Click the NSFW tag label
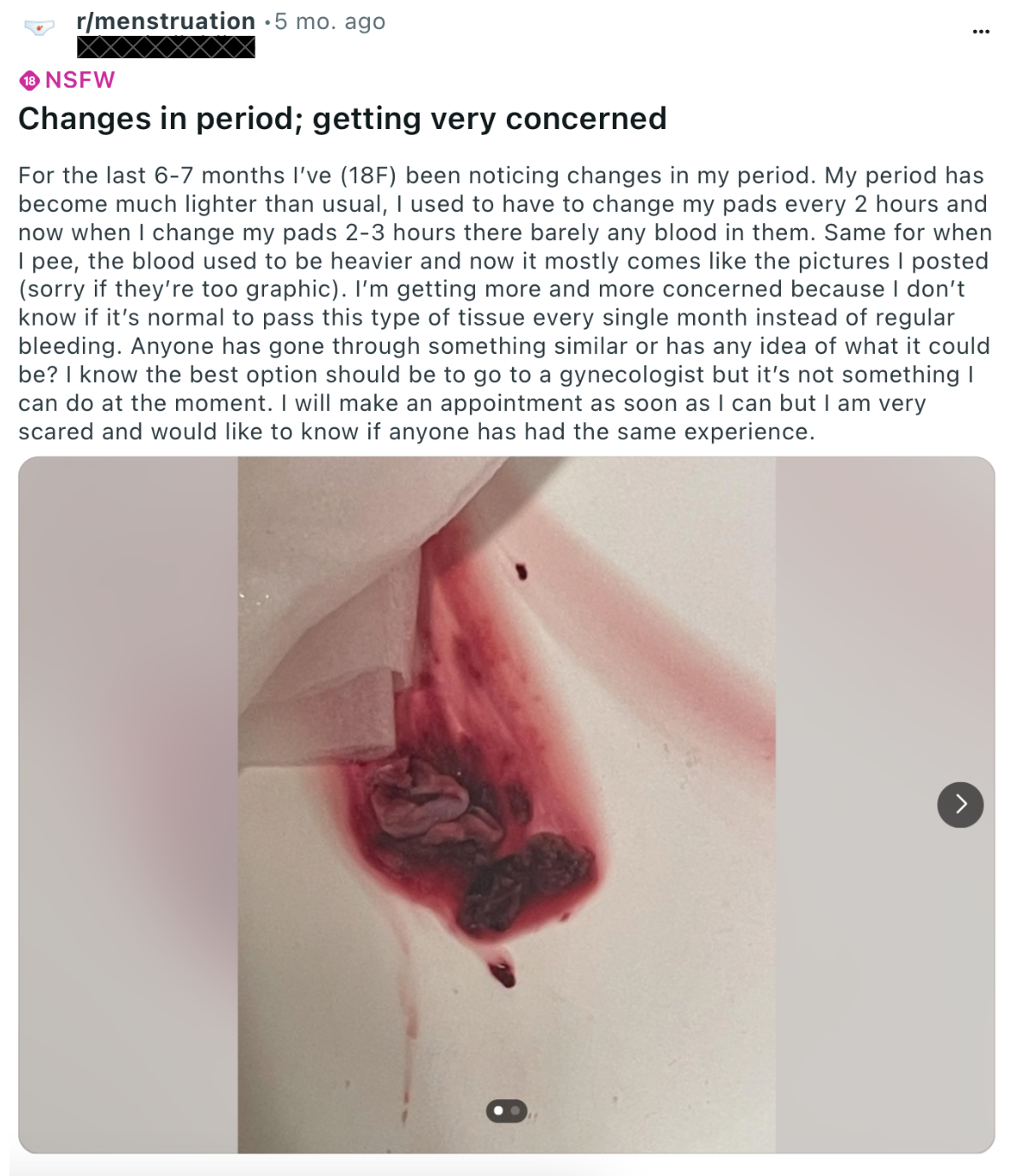 pos(79,80)
